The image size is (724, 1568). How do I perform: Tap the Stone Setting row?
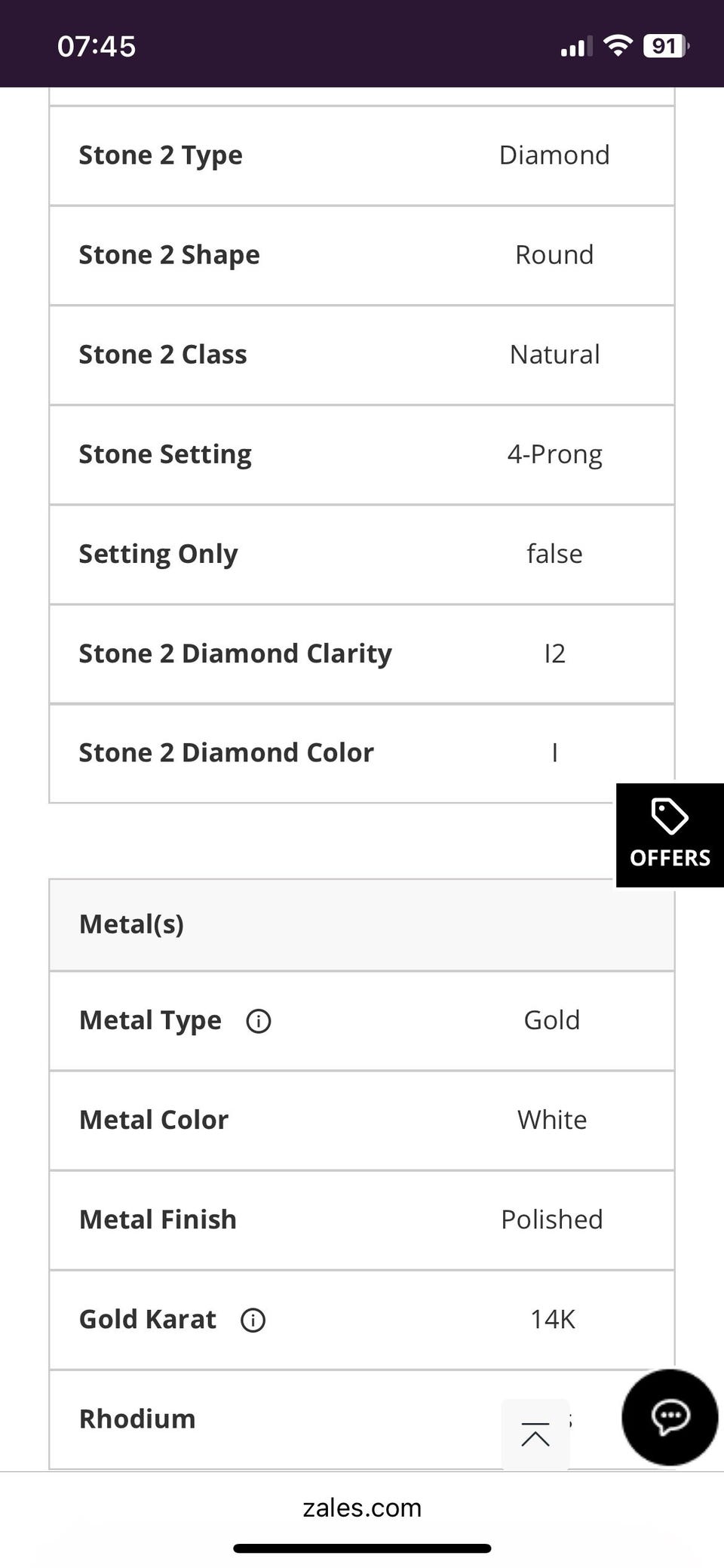(362, 454)
